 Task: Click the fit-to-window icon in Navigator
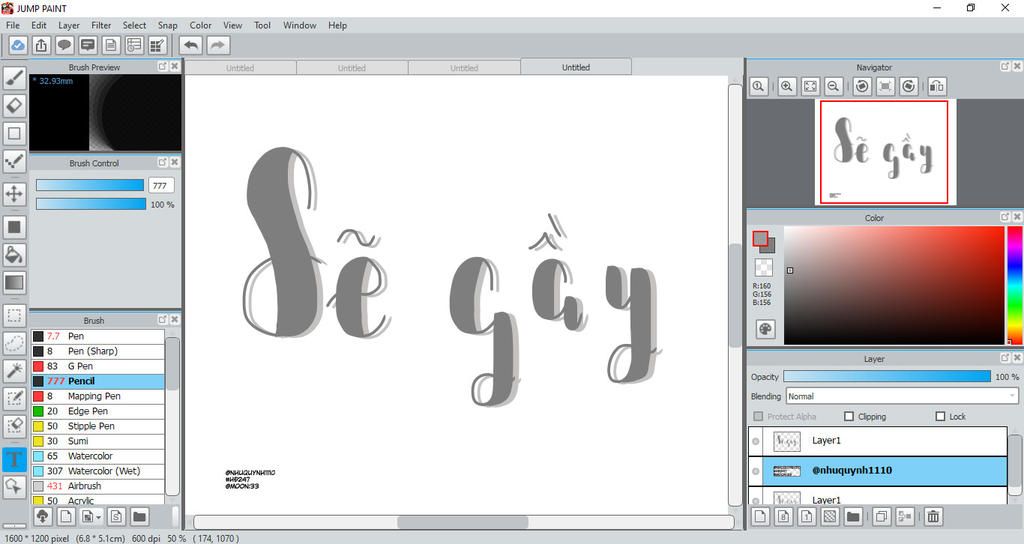point(810,86)
